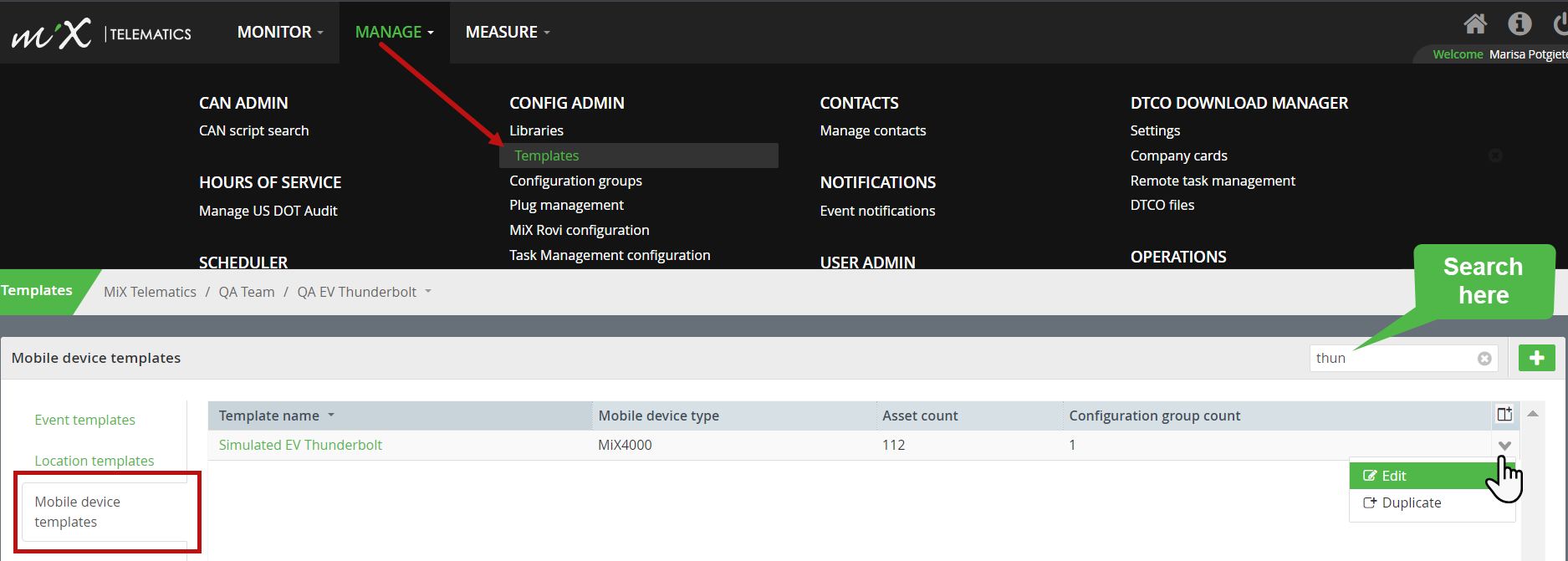Viewport: 1568px width, 561px height.
Task: Open Location templates in the sidebar
Action: 94,461
